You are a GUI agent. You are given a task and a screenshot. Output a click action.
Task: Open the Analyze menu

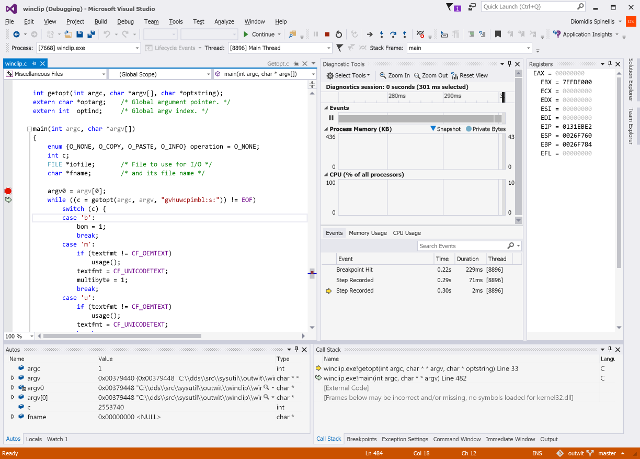pyautogui.click(x=224, y=22)
